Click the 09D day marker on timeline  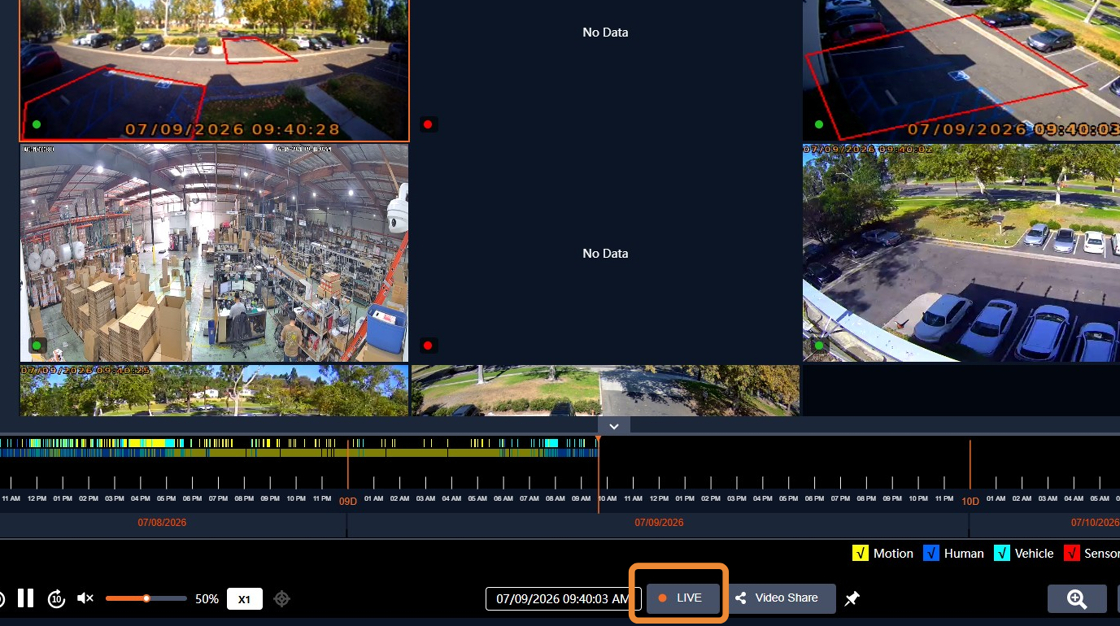tap(348, 501)
